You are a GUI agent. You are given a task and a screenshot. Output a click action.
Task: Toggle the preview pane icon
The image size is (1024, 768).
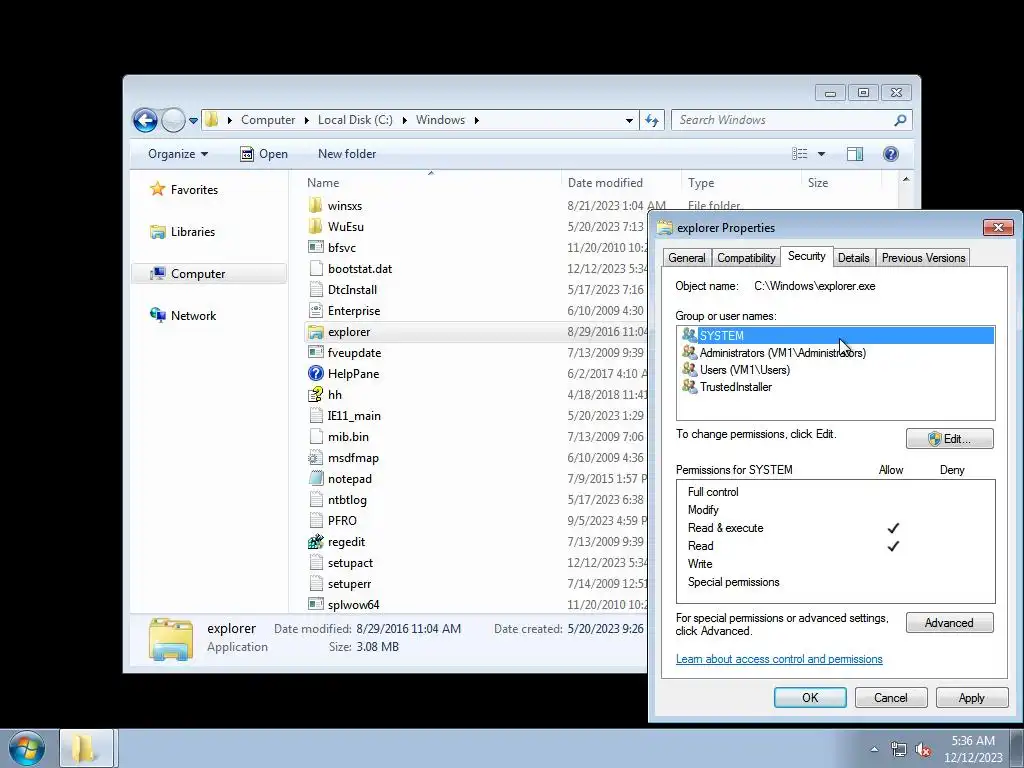855,154
